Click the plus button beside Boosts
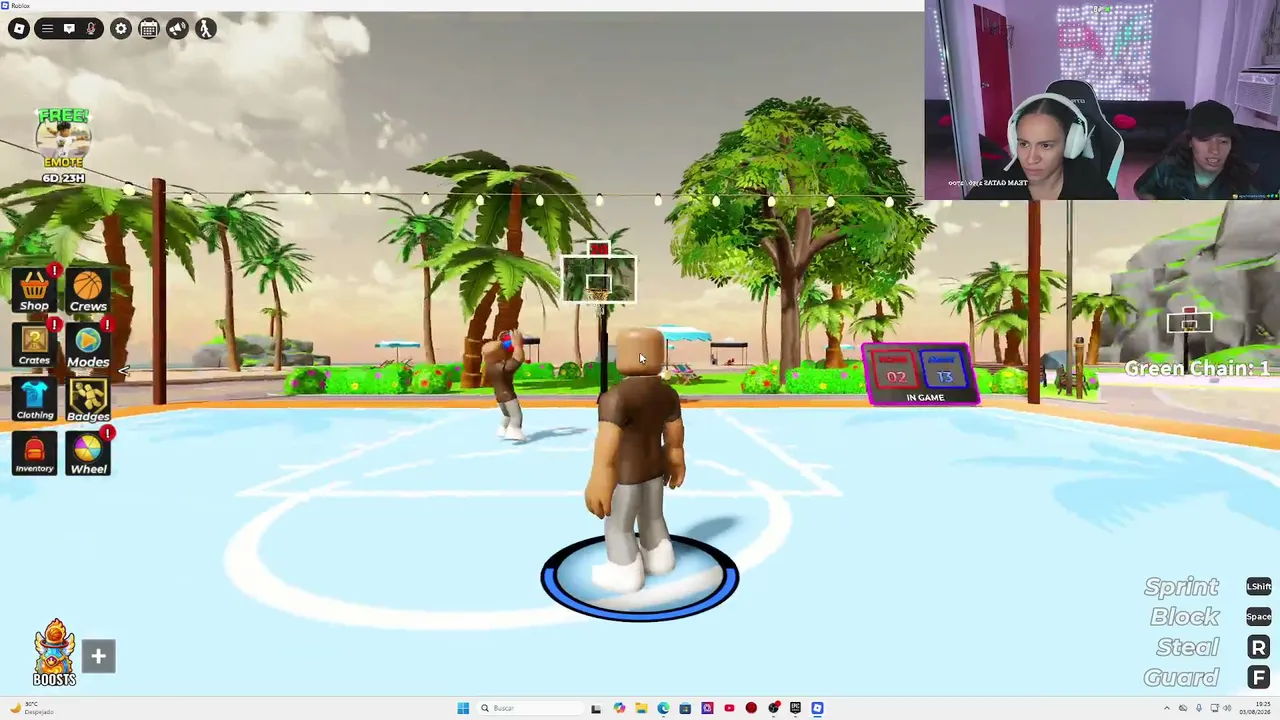This screenshot has width=1280, height=720. [98, 657]
